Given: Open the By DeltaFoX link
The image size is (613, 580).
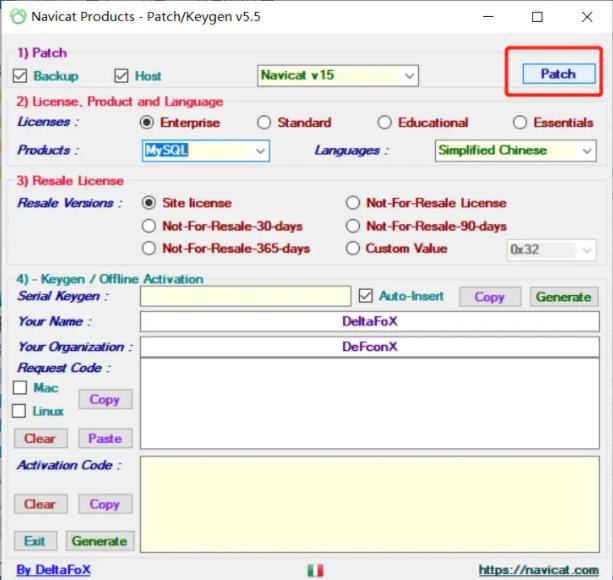Looking at the screenshot, I should point(54,569).
